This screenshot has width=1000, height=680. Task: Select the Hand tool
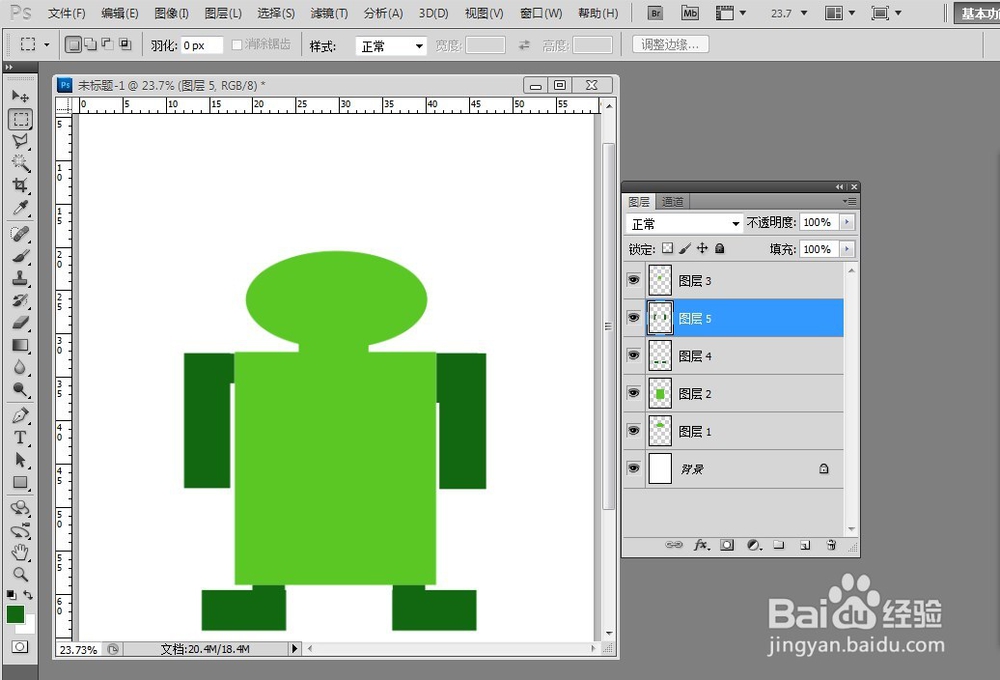(x=20, y=552)
